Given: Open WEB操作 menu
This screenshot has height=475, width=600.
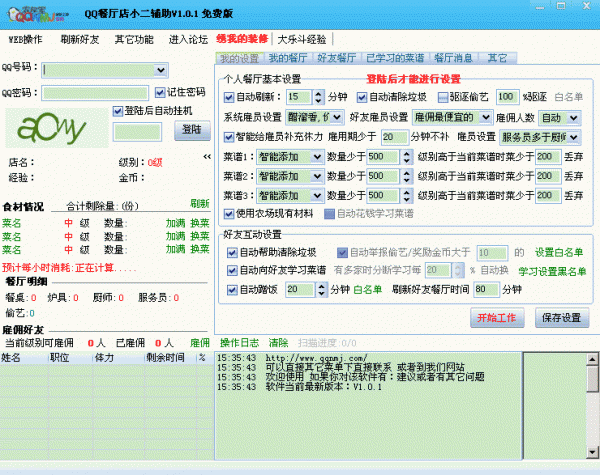Looking at the screenshot, I should [25, 39].
